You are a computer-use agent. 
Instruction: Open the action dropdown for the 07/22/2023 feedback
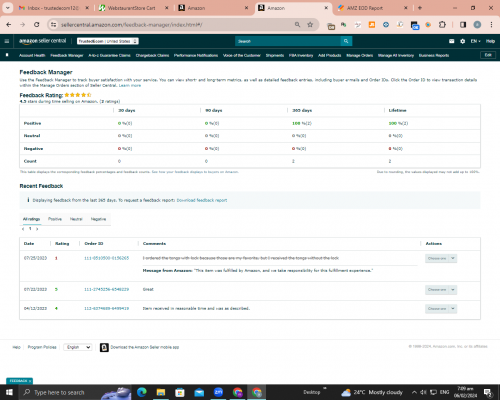click(x=441, y=290)
